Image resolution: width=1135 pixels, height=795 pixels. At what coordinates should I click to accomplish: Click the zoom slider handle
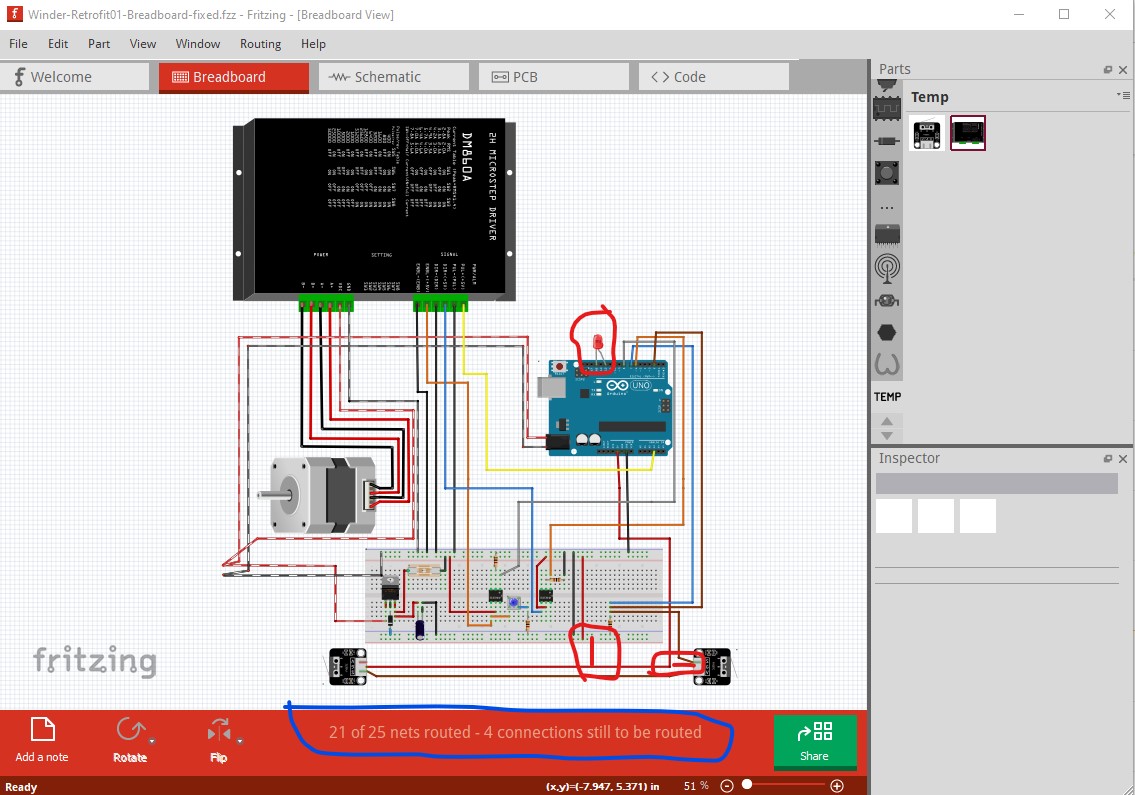click(747, 785)
